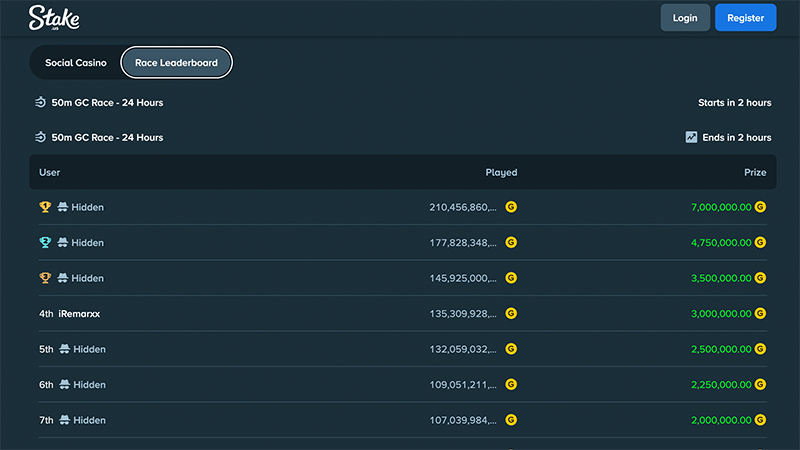Expand the race that starts in 2 hours
800x450 pixels.
click(x=403, y=103)
